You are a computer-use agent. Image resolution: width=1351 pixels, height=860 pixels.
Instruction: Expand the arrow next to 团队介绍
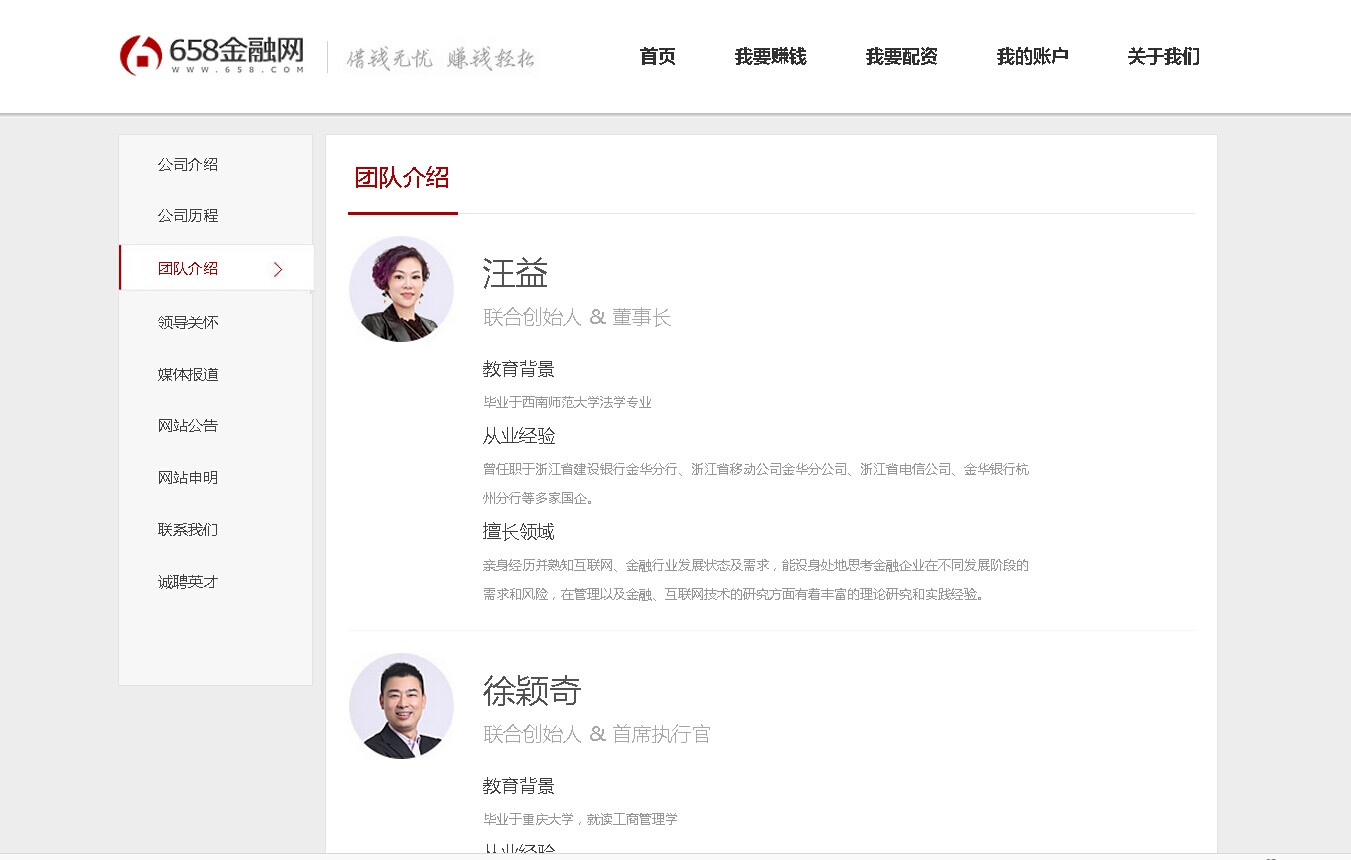(x=277, y=268)
